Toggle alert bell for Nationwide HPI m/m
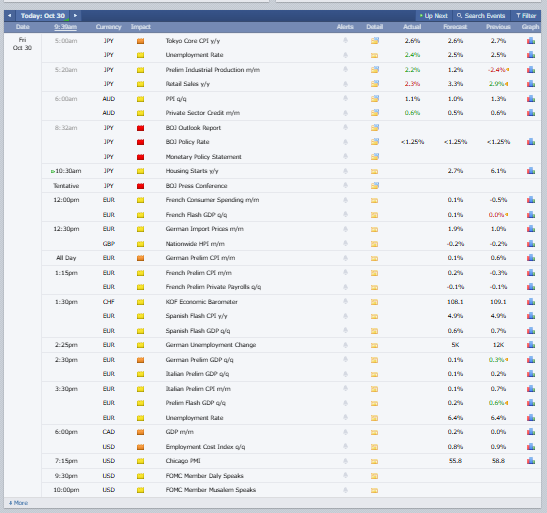Screen dimensions: 547x513 [x=345, y=243]
